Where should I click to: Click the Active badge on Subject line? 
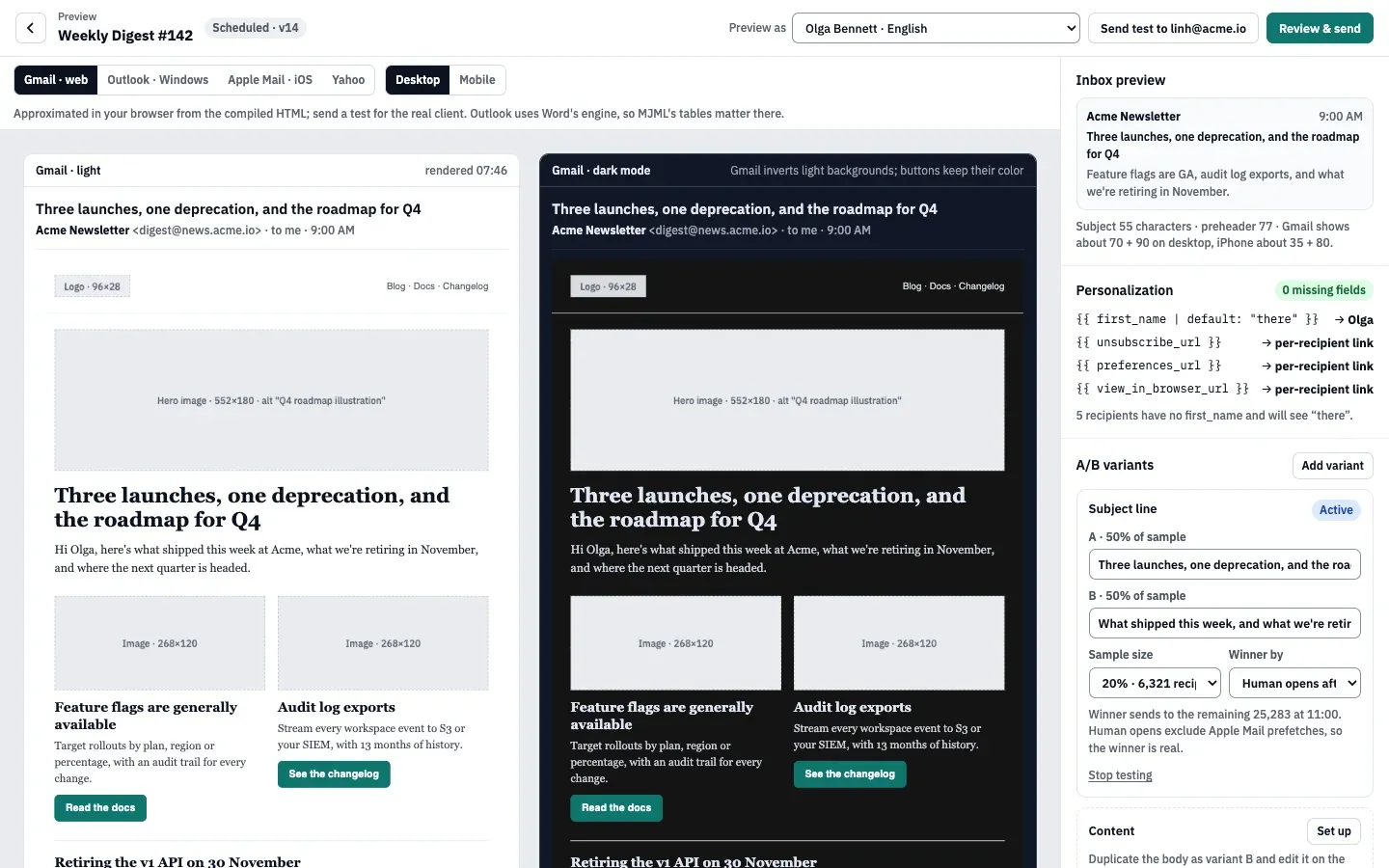[1336, 510]
